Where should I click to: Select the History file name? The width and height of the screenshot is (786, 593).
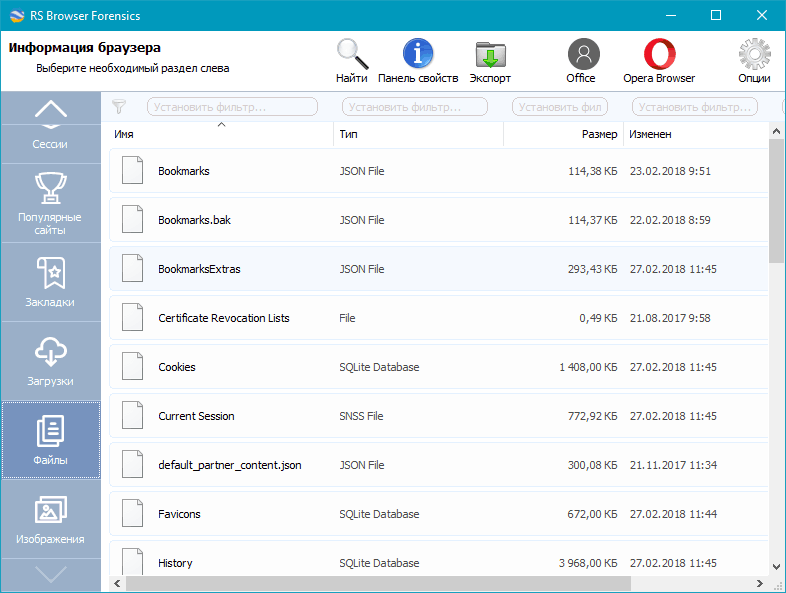pyautogui.click(x=175, y=563)
